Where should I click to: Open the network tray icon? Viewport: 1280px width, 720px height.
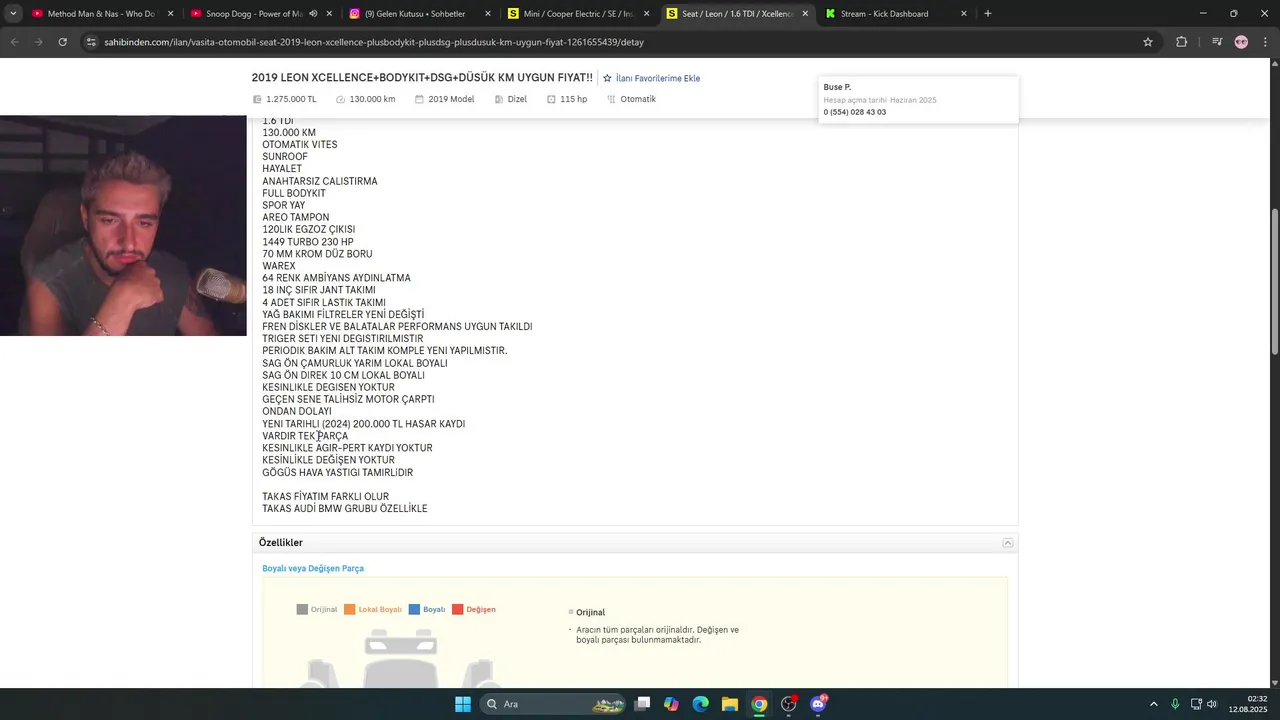pyautogui.click(x=1196, y=704)
